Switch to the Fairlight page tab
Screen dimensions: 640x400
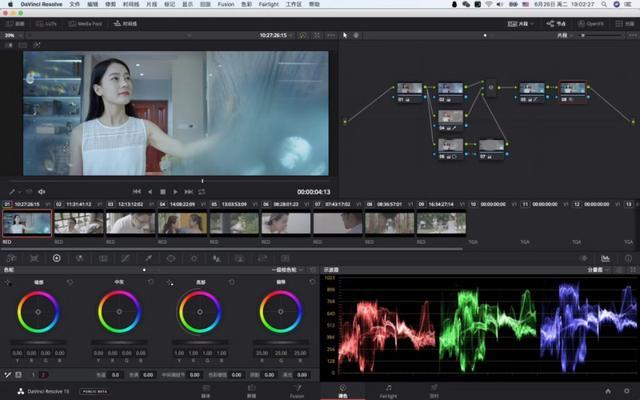coord(387,389)
